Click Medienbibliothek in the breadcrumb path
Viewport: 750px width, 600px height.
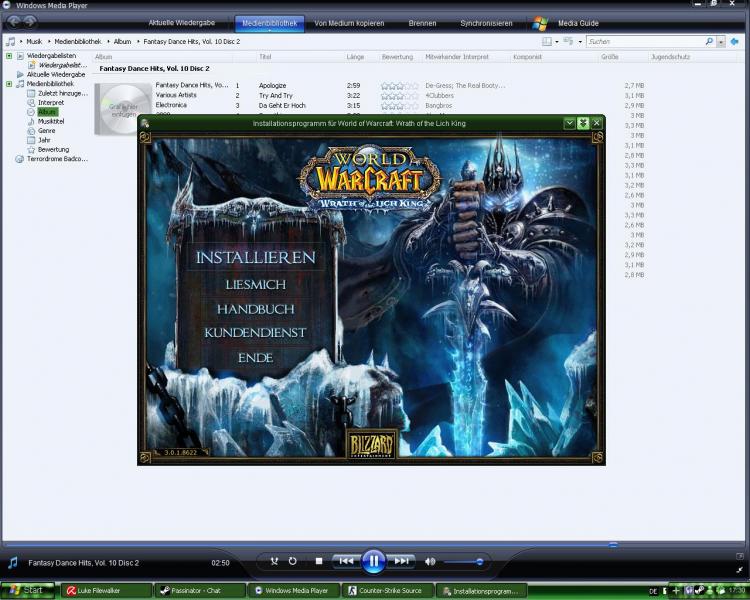pyautogui.click(x=77, y=42)
